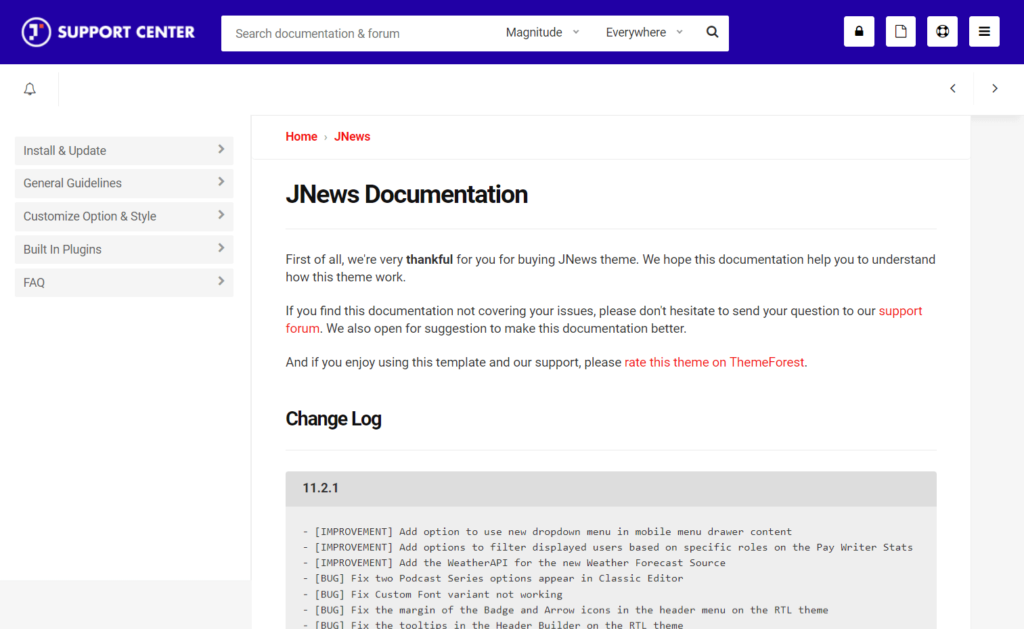This screenshot has width=1024, height=629.
Task: Click the notification bell icon
Action: tap(29, 88)
